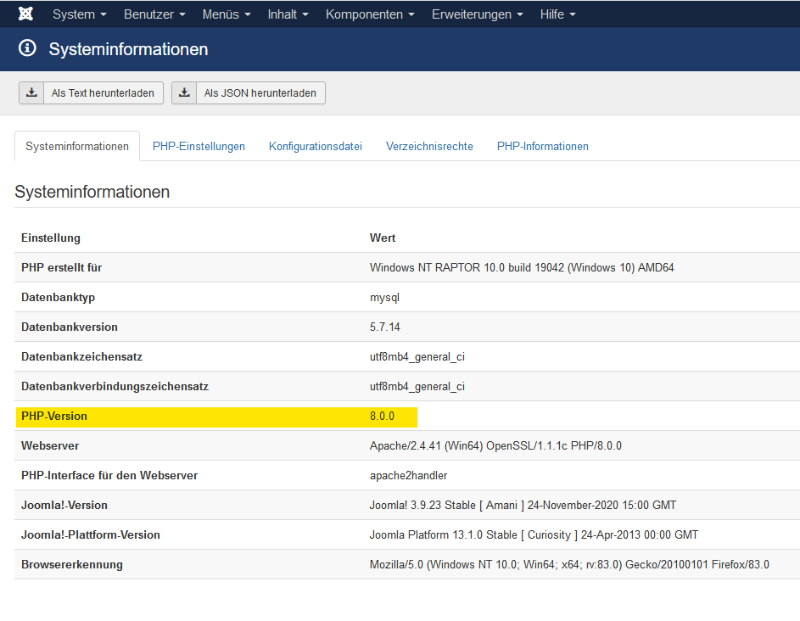Click the mysql value
Image resolution: width=800 pixels, height=621 pixels.
(385, 297)
